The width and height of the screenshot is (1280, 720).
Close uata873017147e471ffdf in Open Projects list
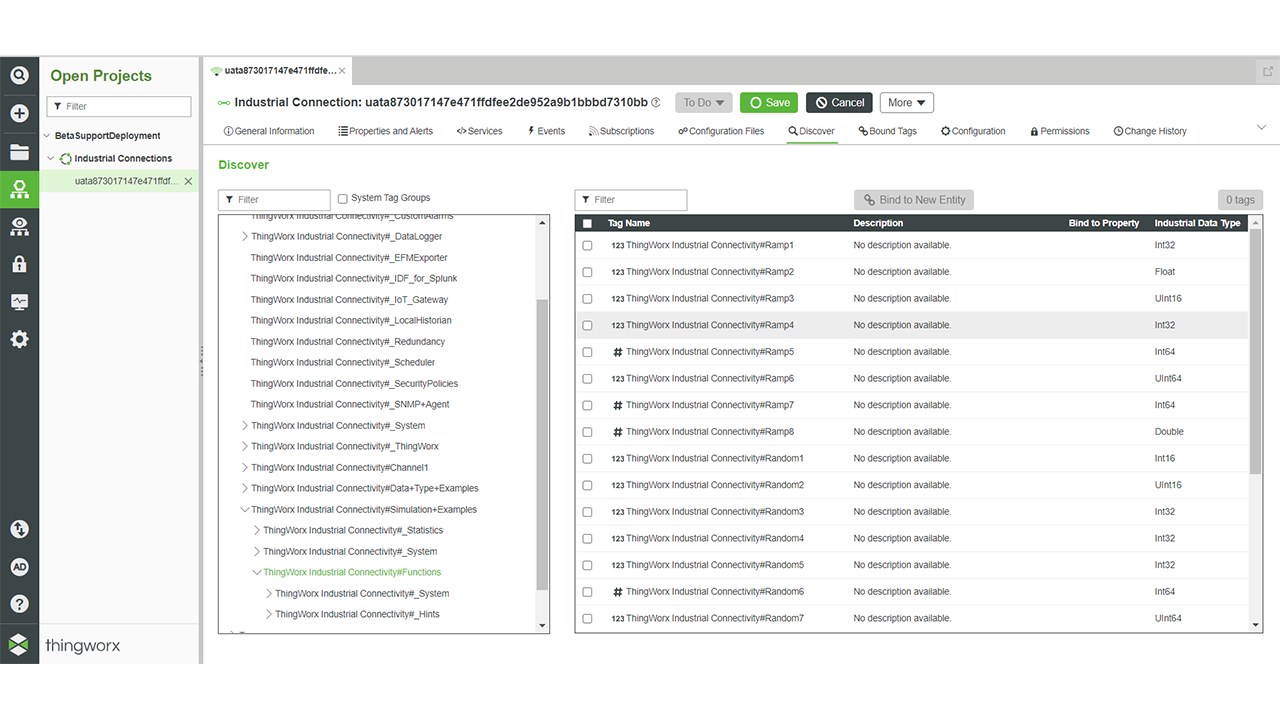[x=188, y=181]
